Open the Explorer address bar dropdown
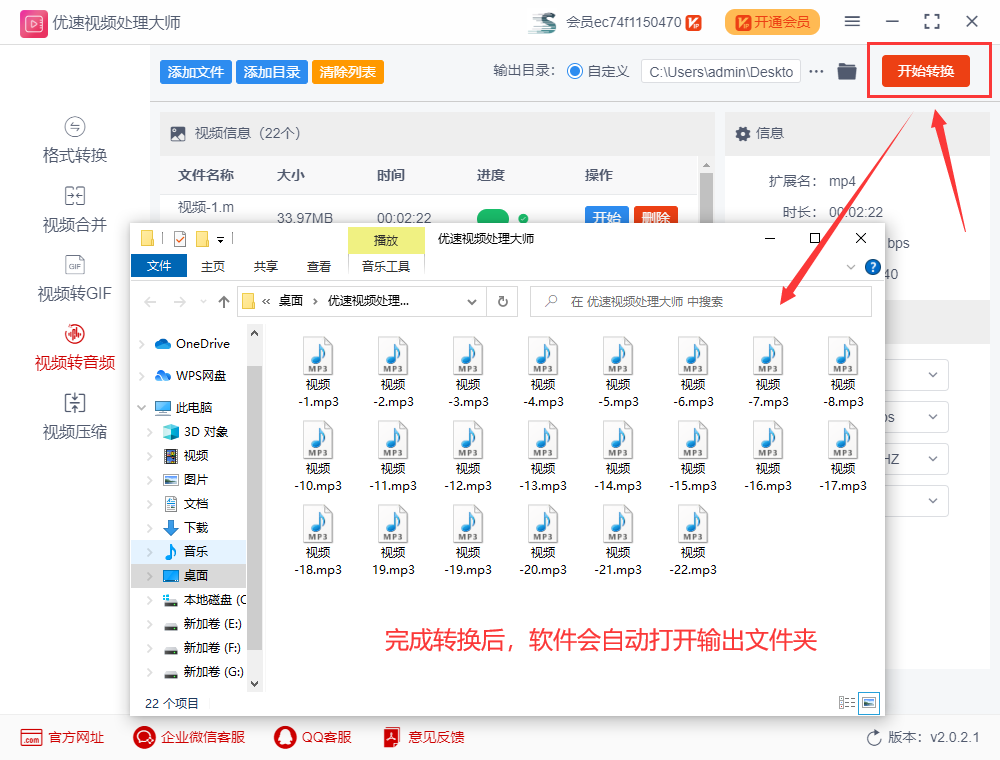 coord(471,300)
